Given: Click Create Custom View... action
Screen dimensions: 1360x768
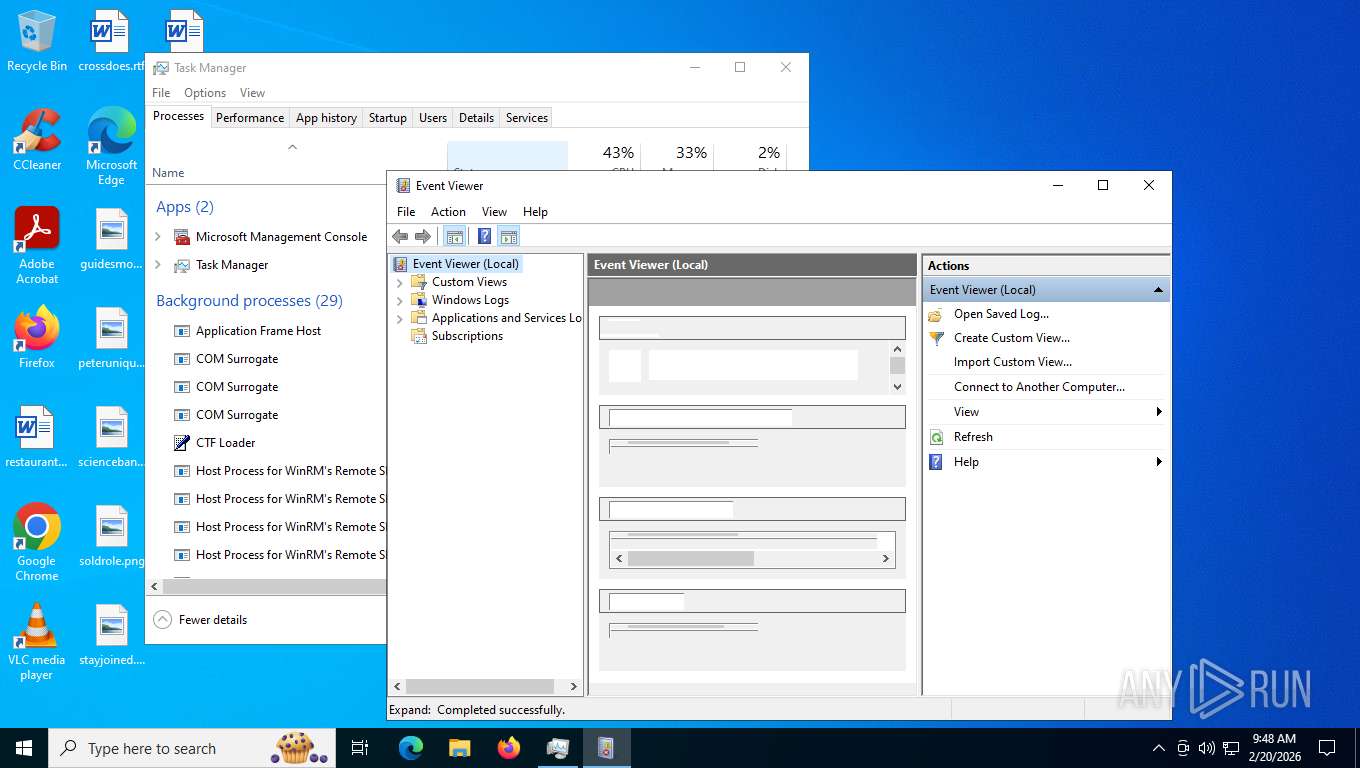Looking at the screenshot, I should click(x=1012, y=338).
